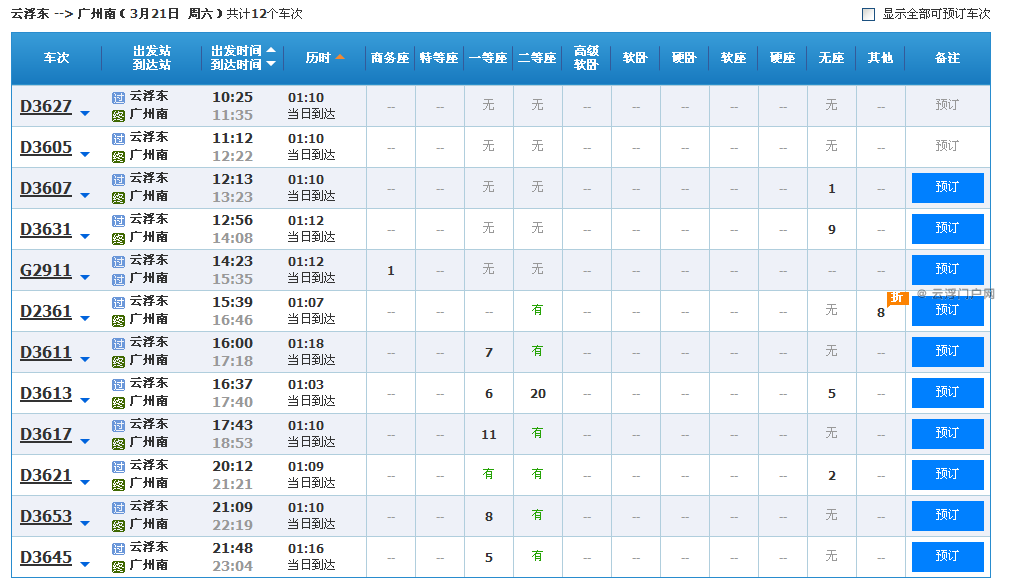
Task: Expand stops for D3605 arrow
Action: coord(85,154)
